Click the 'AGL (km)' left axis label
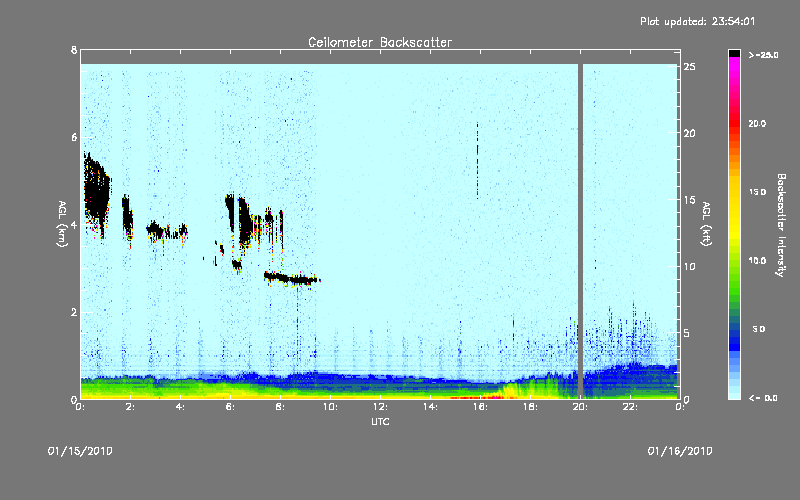The width and height of the screenshot is (800, 500). (x=62, y=224)
